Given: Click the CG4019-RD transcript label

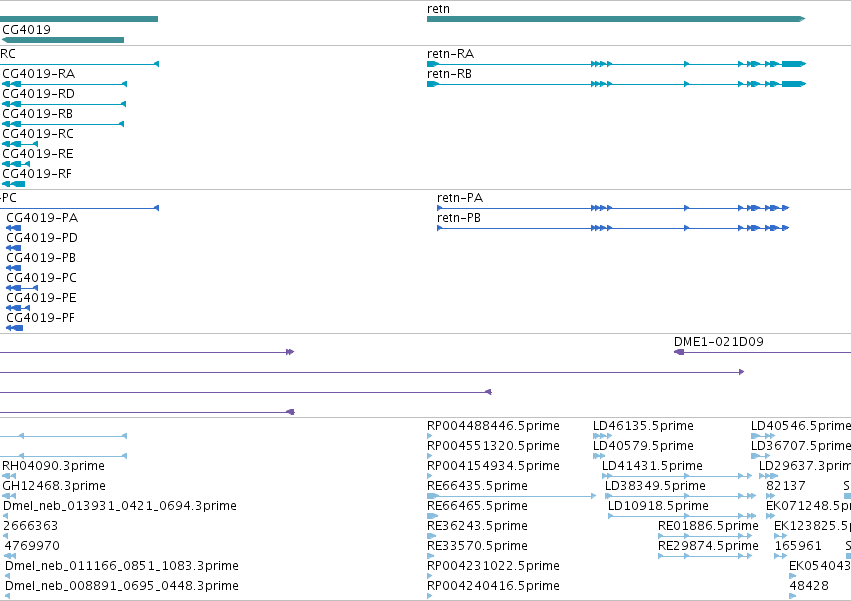Looking at the screenshot, I should 39,94.
